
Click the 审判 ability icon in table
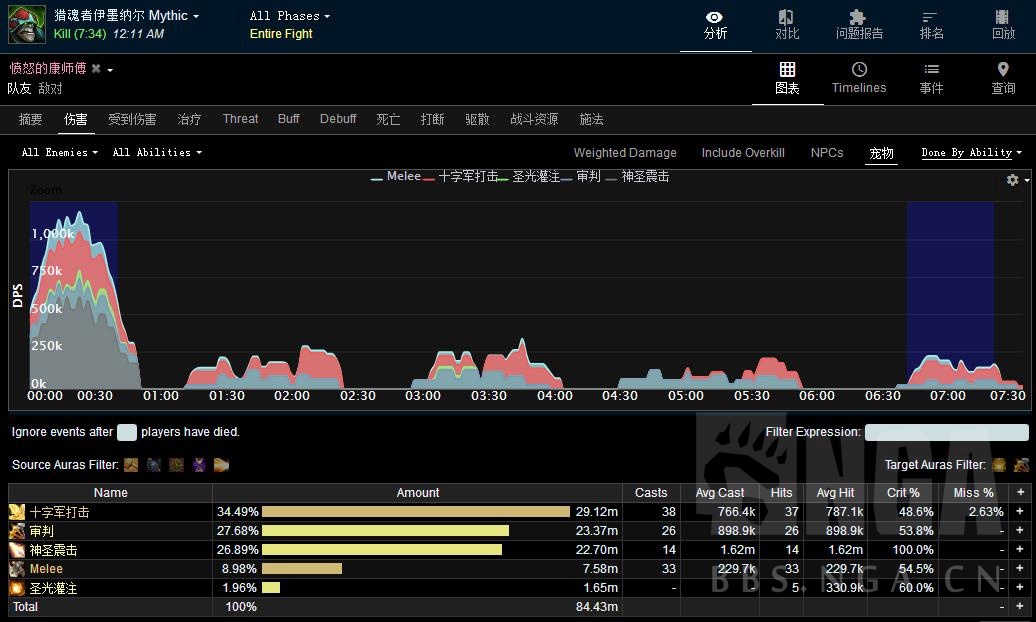pos(17,531)
